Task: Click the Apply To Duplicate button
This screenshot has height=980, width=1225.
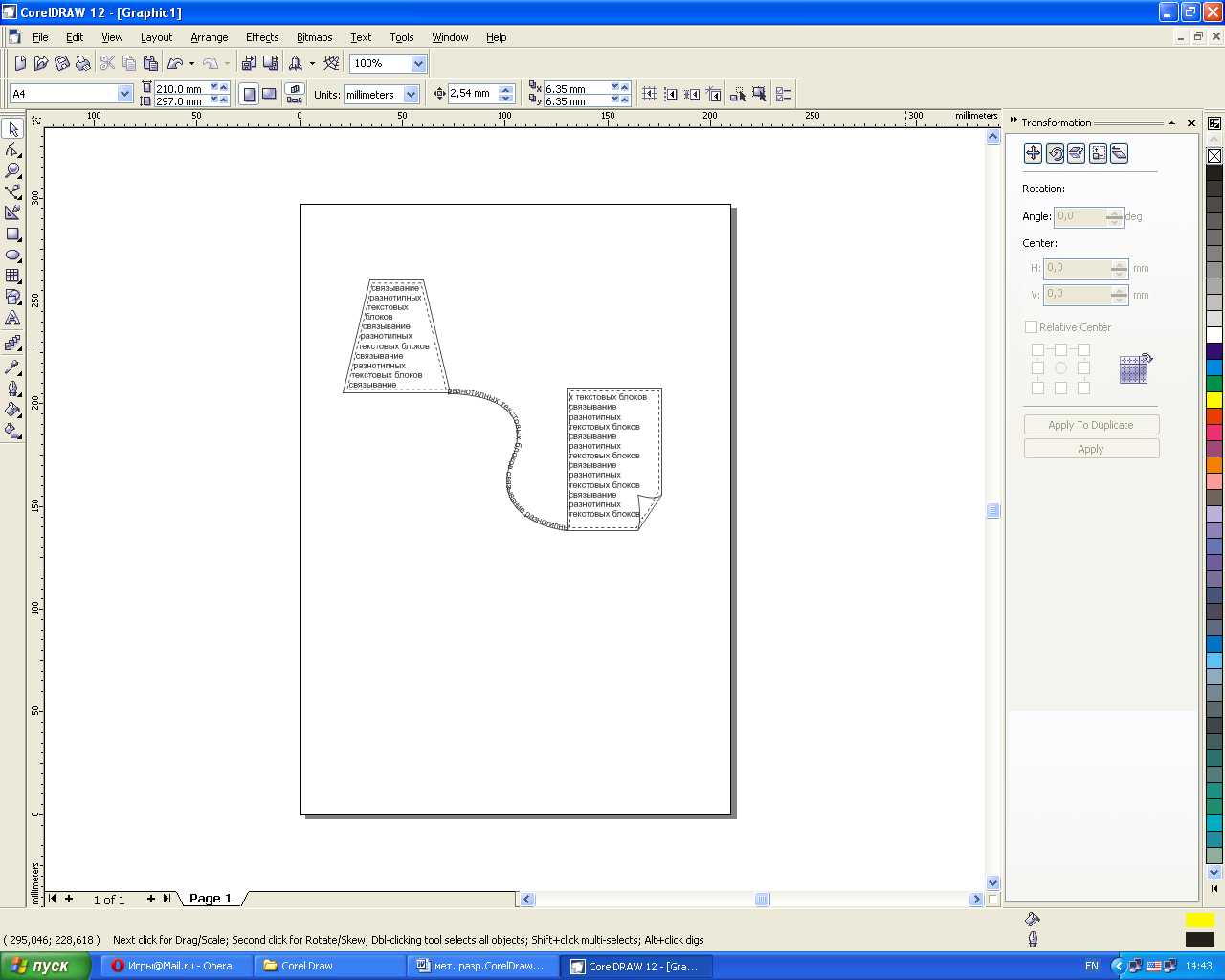Action: coord(1091,425)
